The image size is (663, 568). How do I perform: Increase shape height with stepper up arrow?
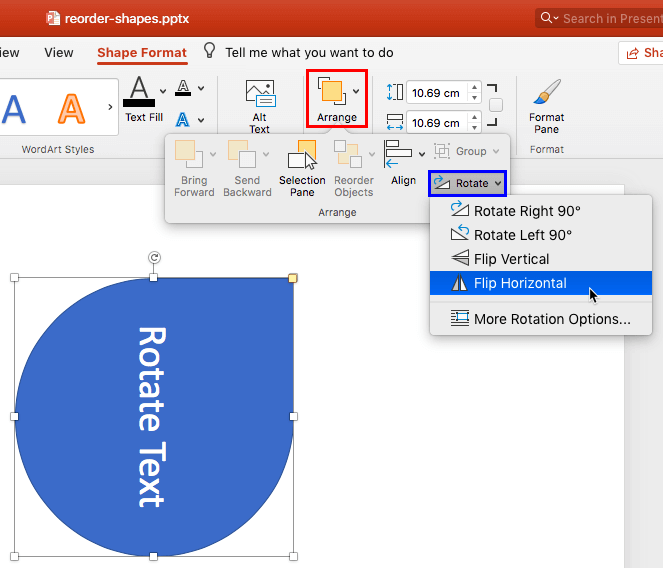coord(474,88)
